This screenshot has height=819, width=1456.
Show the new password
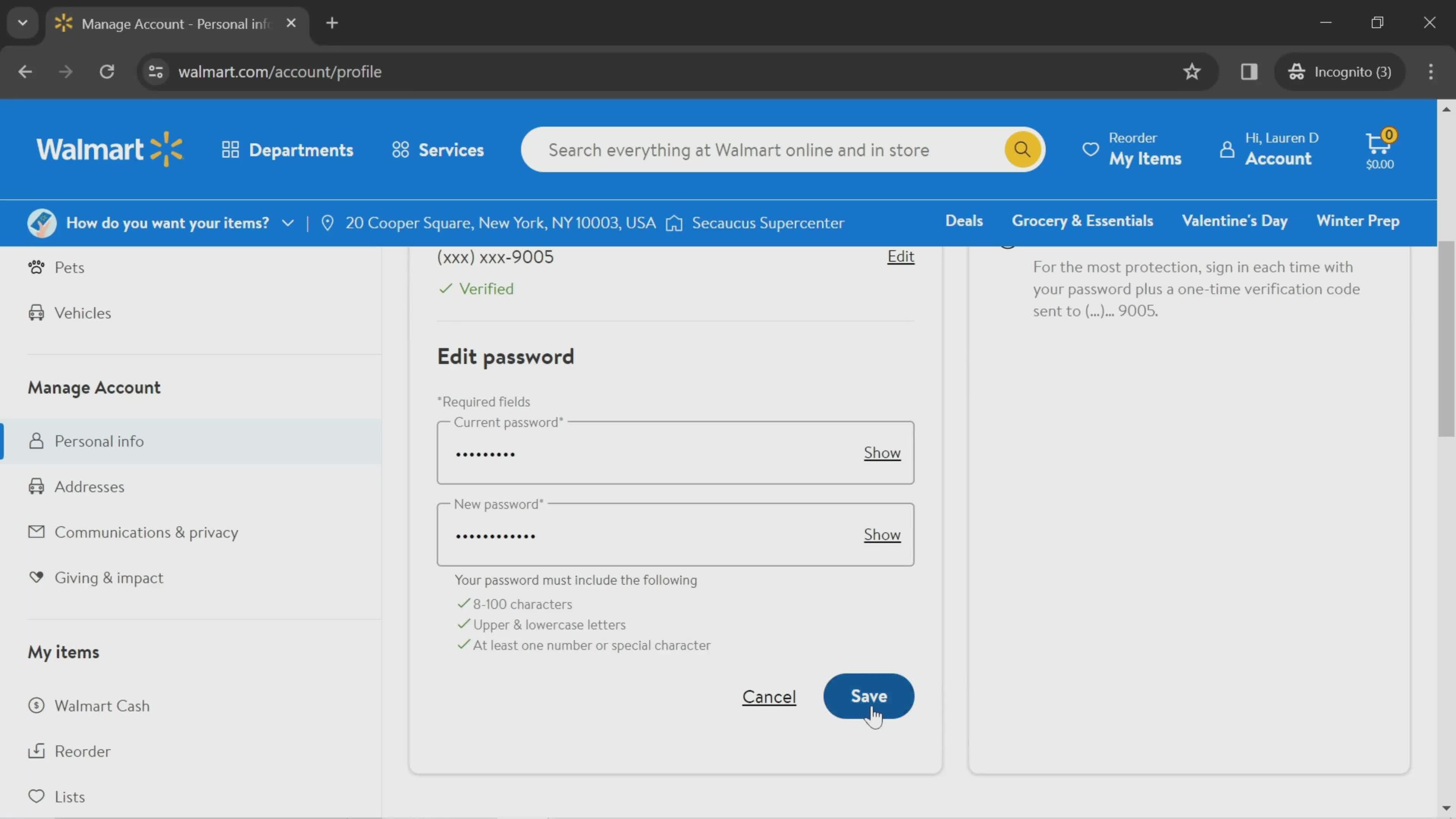(x=882, y=535)
